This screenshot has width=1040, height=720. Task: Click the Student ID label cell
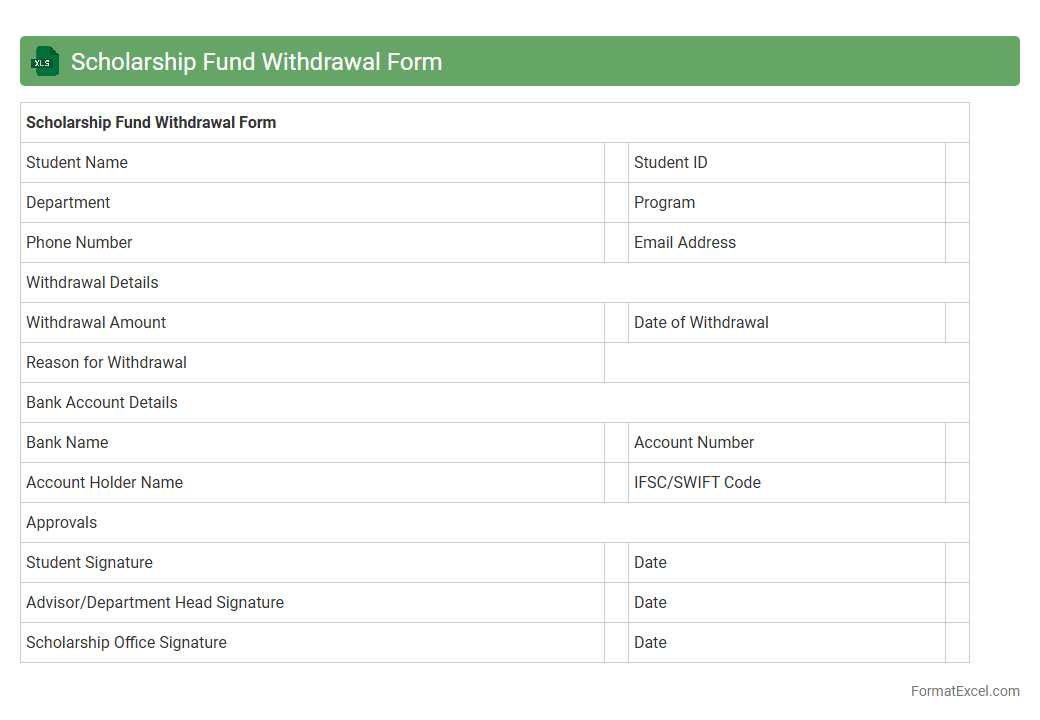(x=786, y=163)
